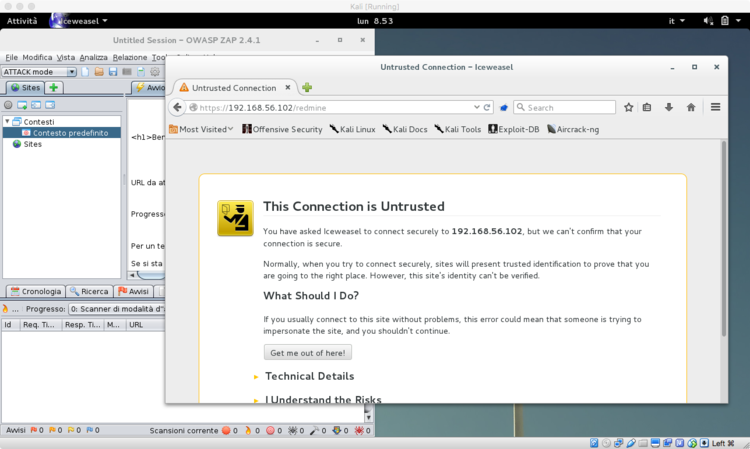Collapse the Contesti tree node

pyautogui.click(x=7, y=121)
